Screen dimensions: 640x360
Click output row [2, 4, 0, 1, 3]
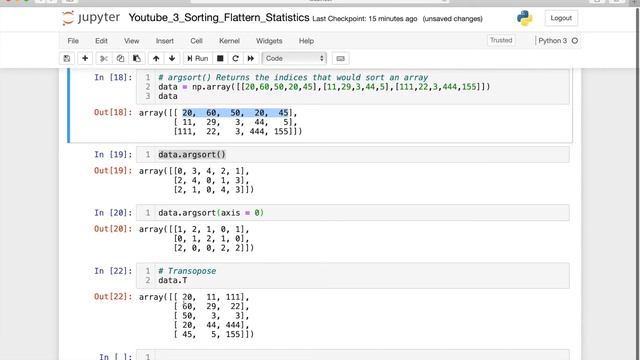211,180
